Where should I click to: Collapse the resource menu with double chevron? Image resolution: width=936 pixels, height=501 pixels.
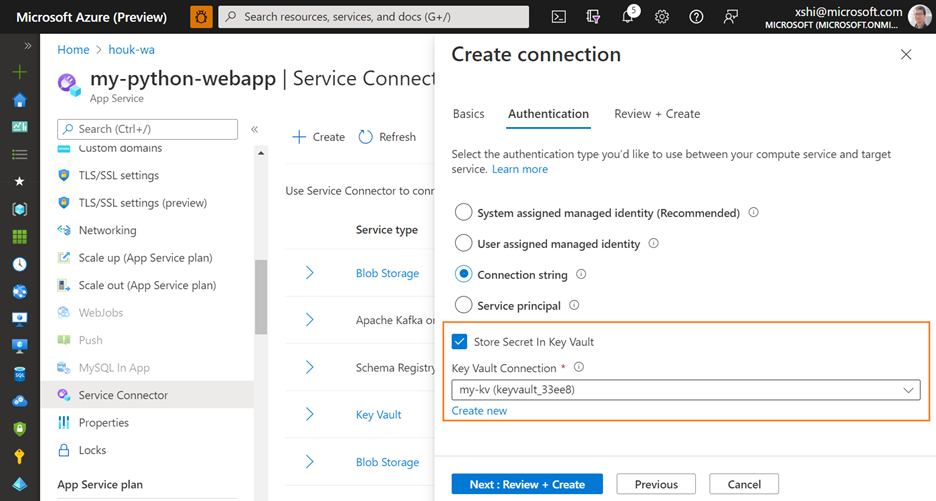point(254,129)
